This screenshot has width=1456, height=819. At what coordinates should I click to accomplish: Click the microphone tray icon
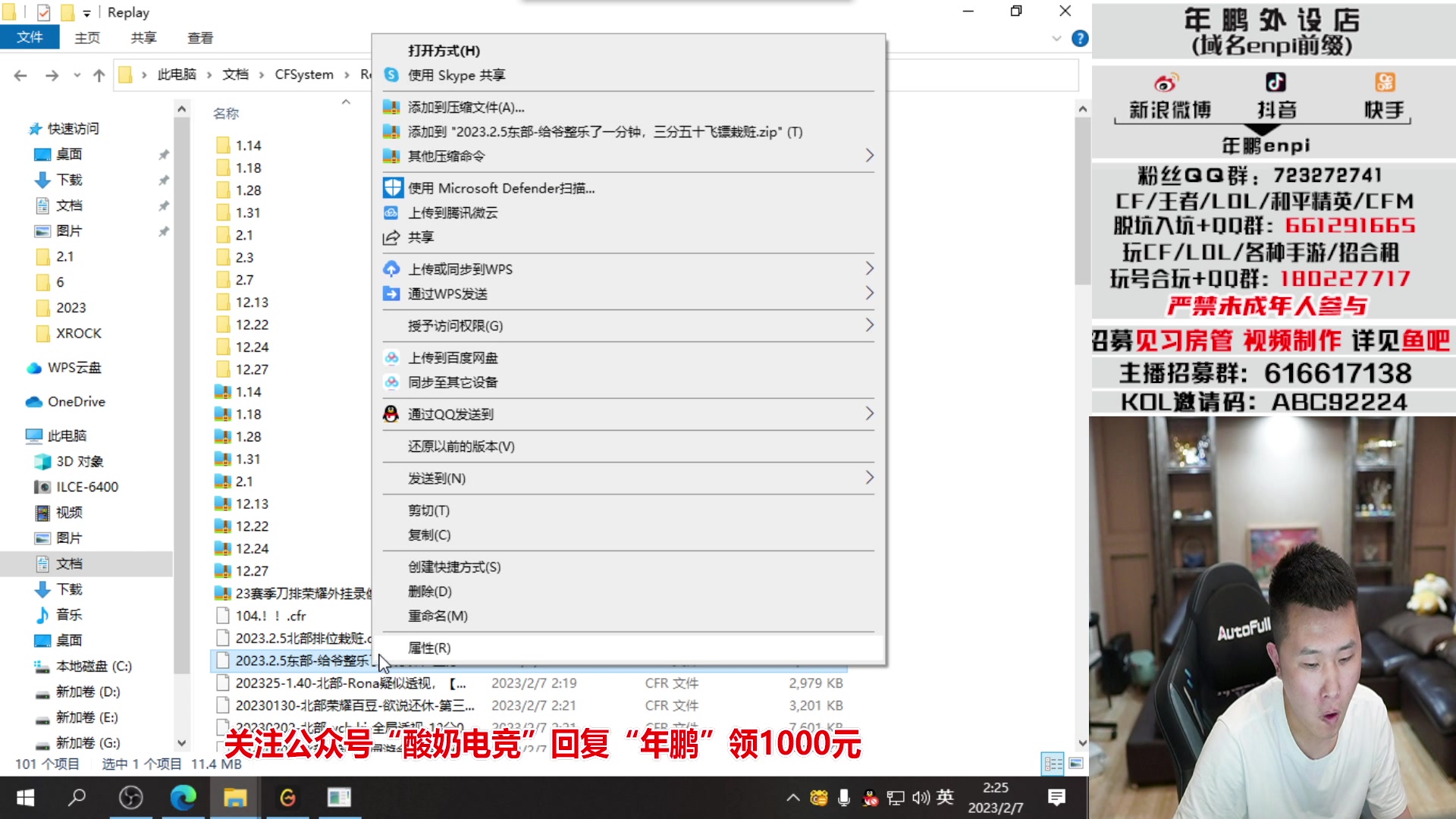(844, 798)
